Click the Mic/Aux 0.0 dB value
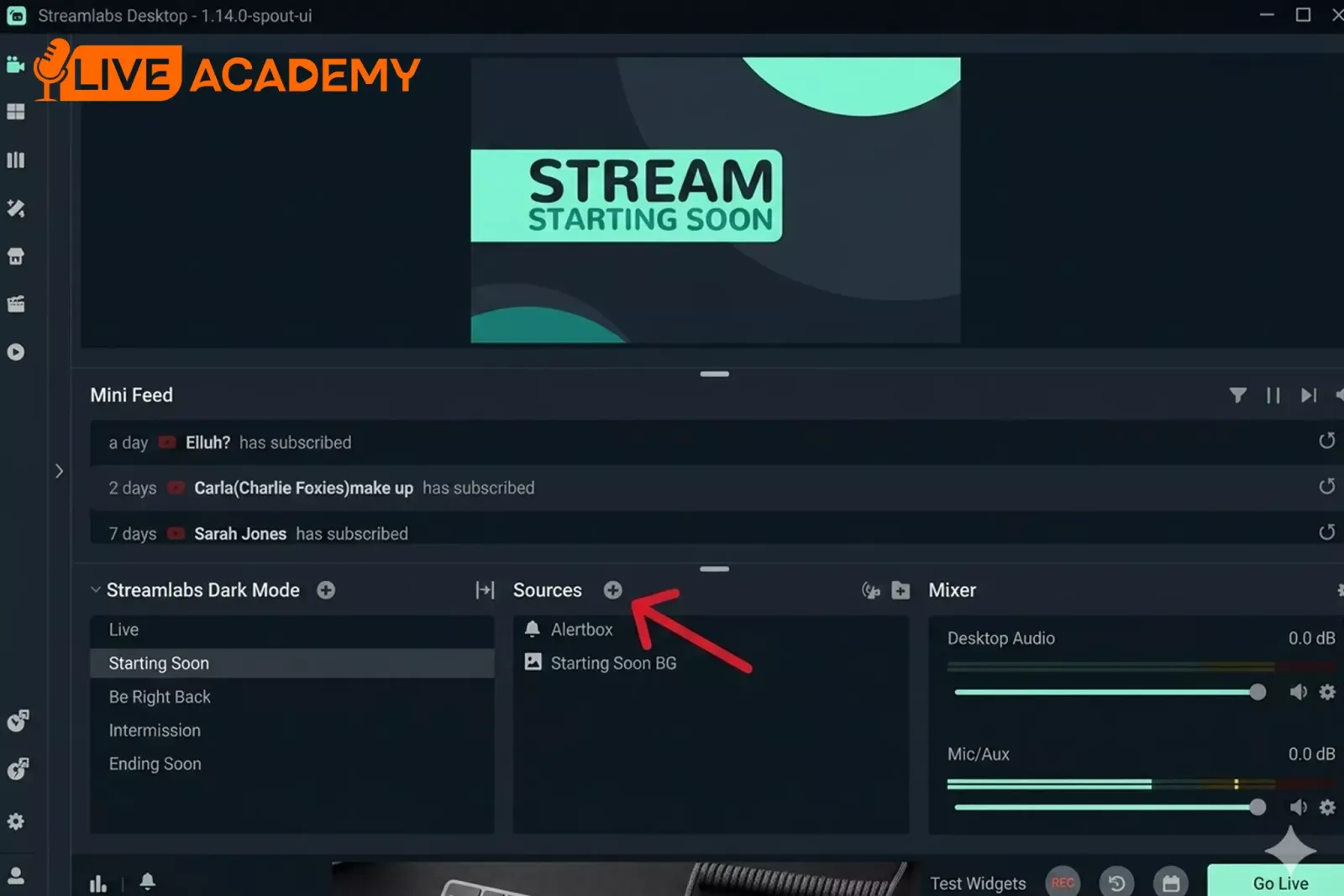Viewport: 1344px width, 896px height. tap(1311, 754)
